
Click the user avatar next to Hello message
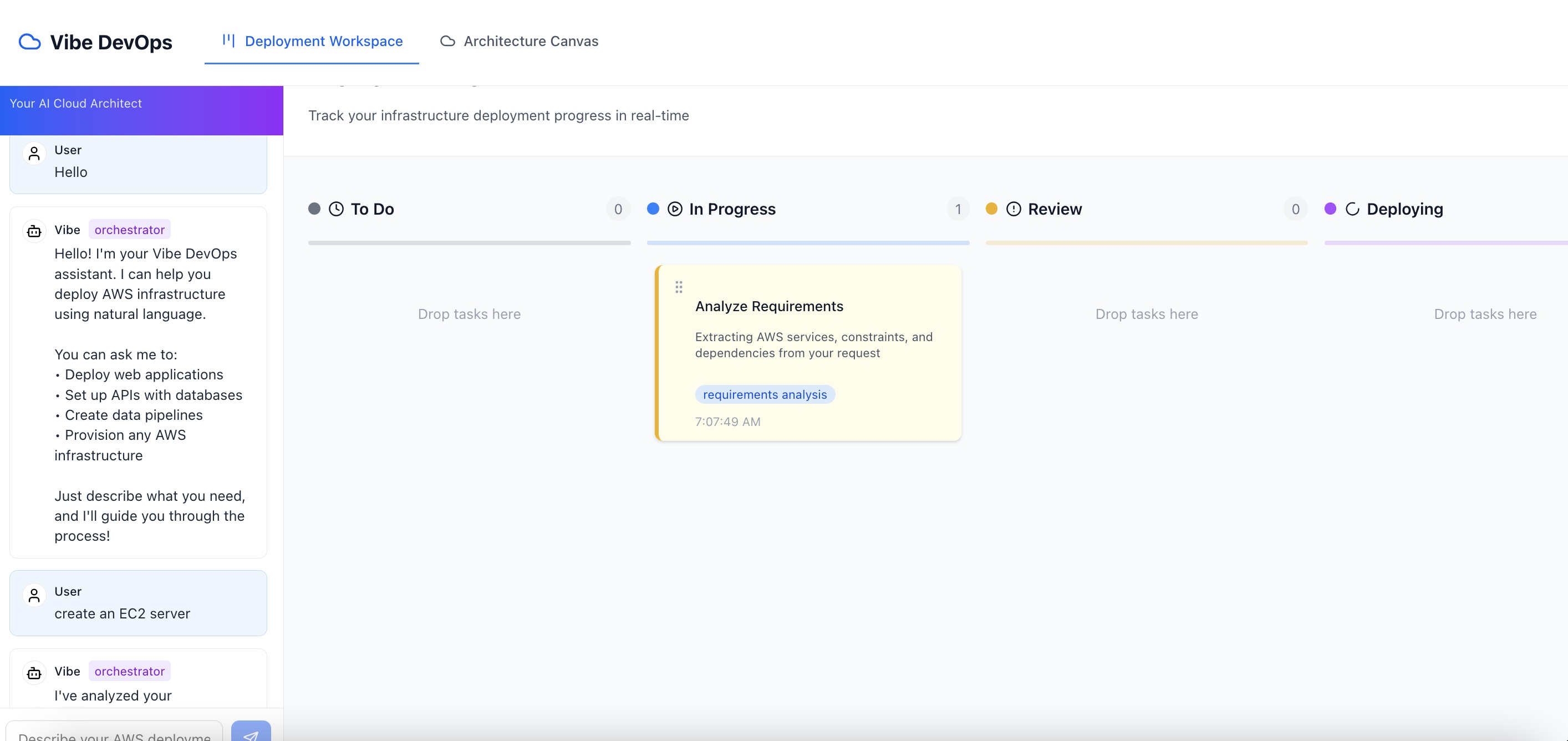click(34, 154)
